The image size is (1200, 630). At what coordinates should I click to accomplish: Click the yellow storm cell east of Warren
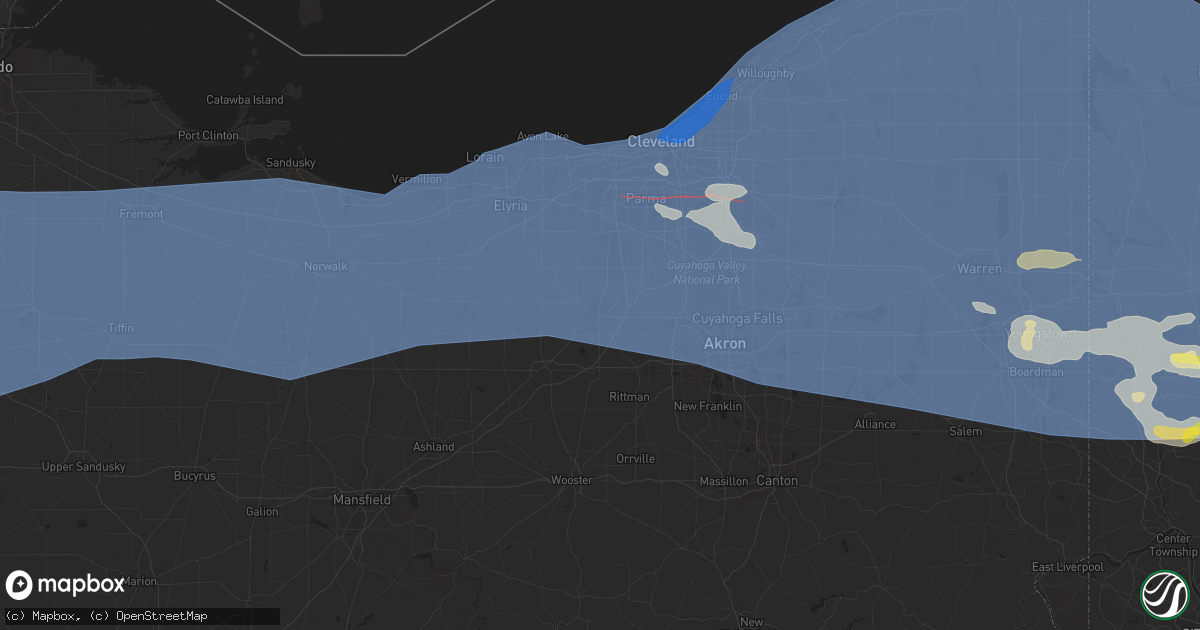click(x=1047, y=260)
